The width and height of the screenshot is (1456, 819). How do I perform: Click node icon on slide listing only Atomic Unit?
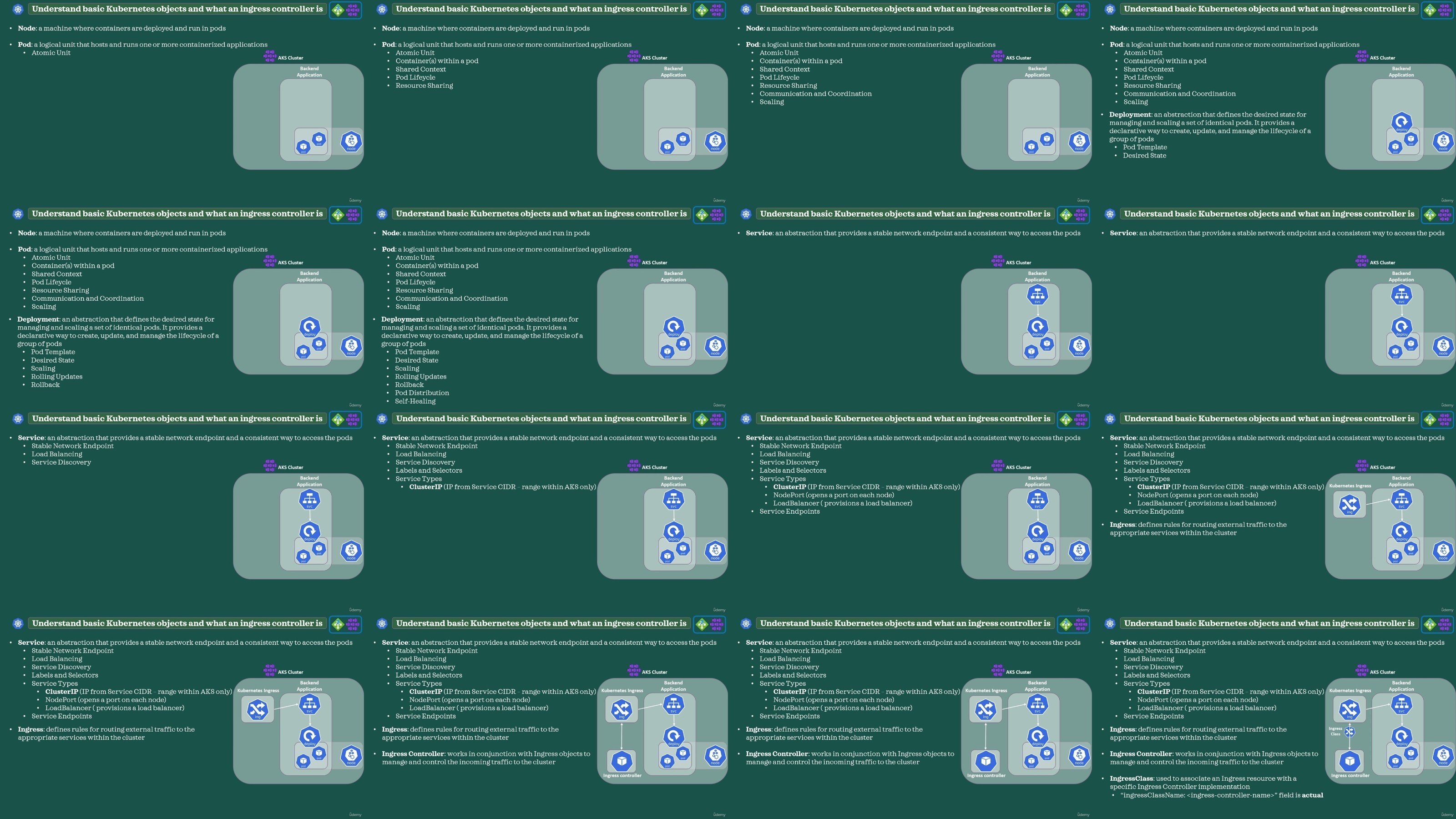pos(351,141)
